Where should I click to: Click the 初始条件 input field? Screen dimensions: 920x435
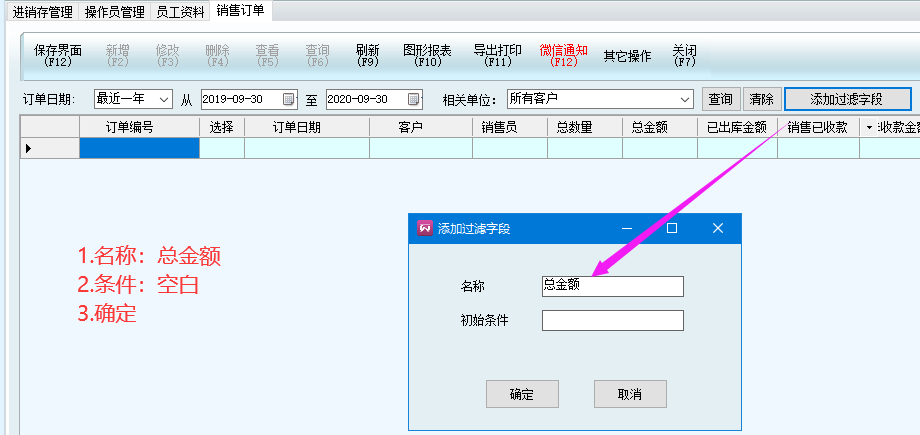pyautogui.click(x=612, y=320)
